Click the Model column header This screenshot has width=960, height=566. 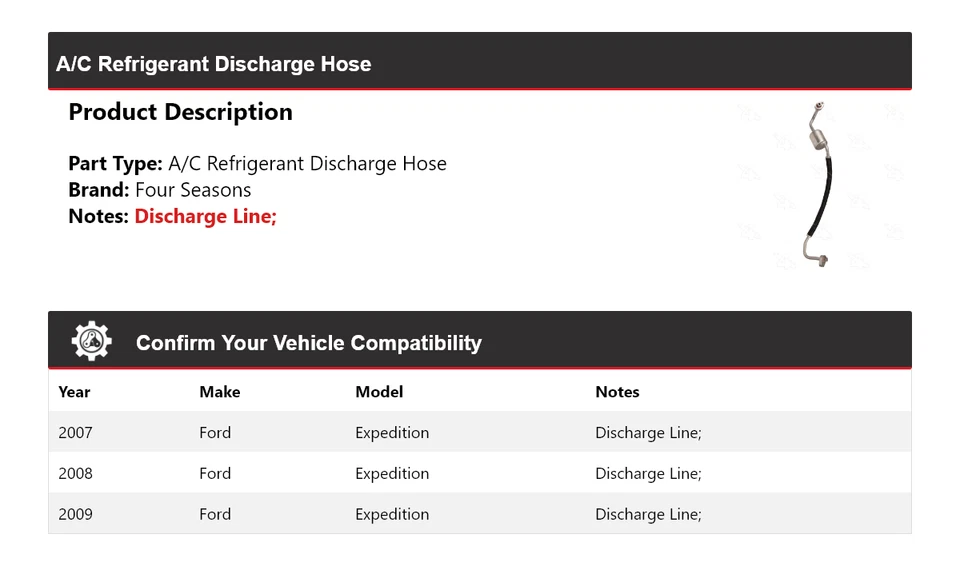coord(379,392)
